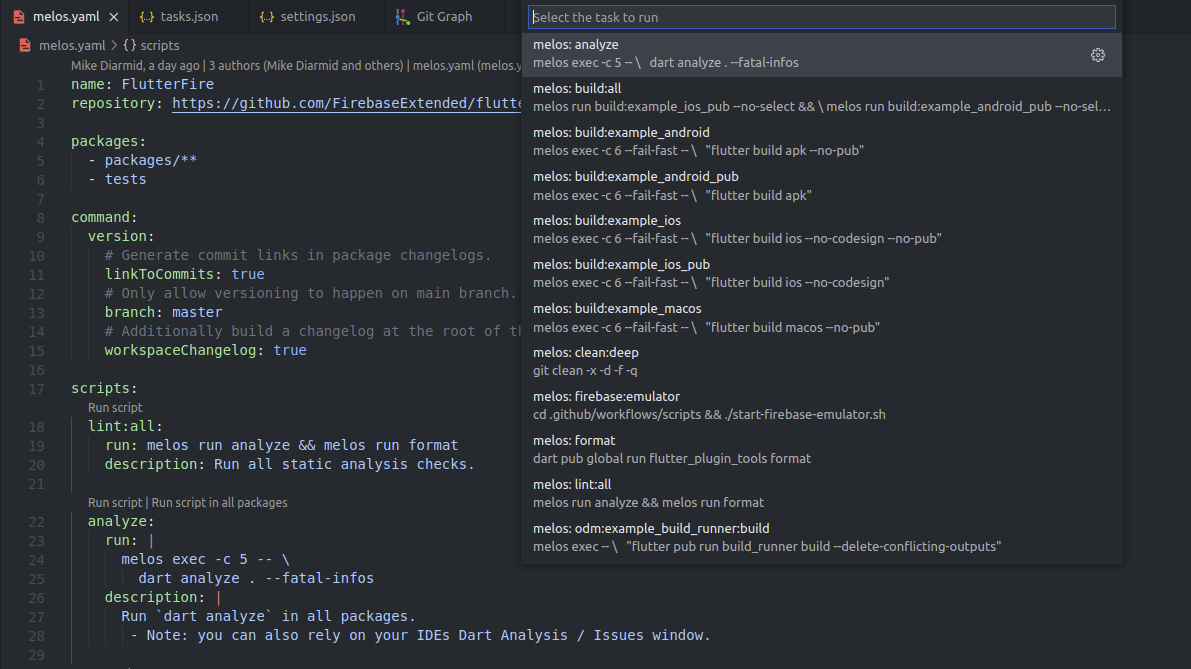1191x669 pixels.
Task: Focus the "Select the task to run" input
Action: pos(817,16)
